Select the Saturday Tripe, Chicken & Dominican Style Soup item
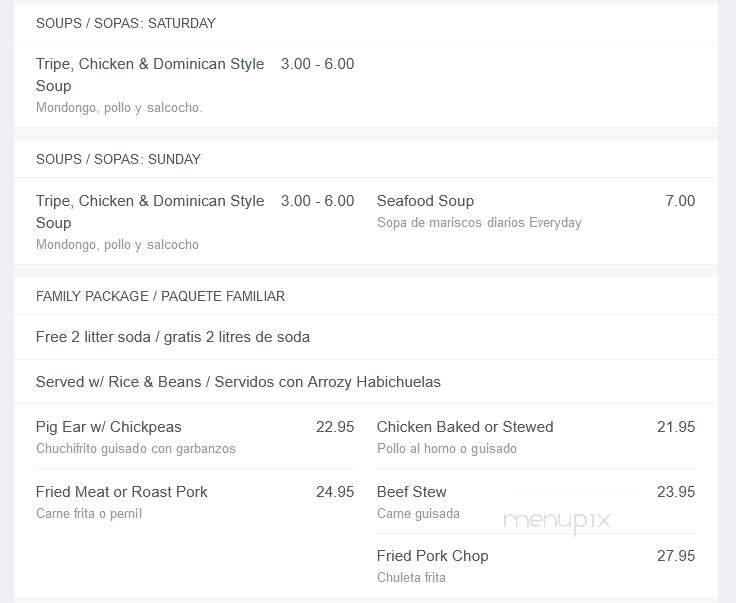Screen dimensions: 736x603 (x=150, y=75)
